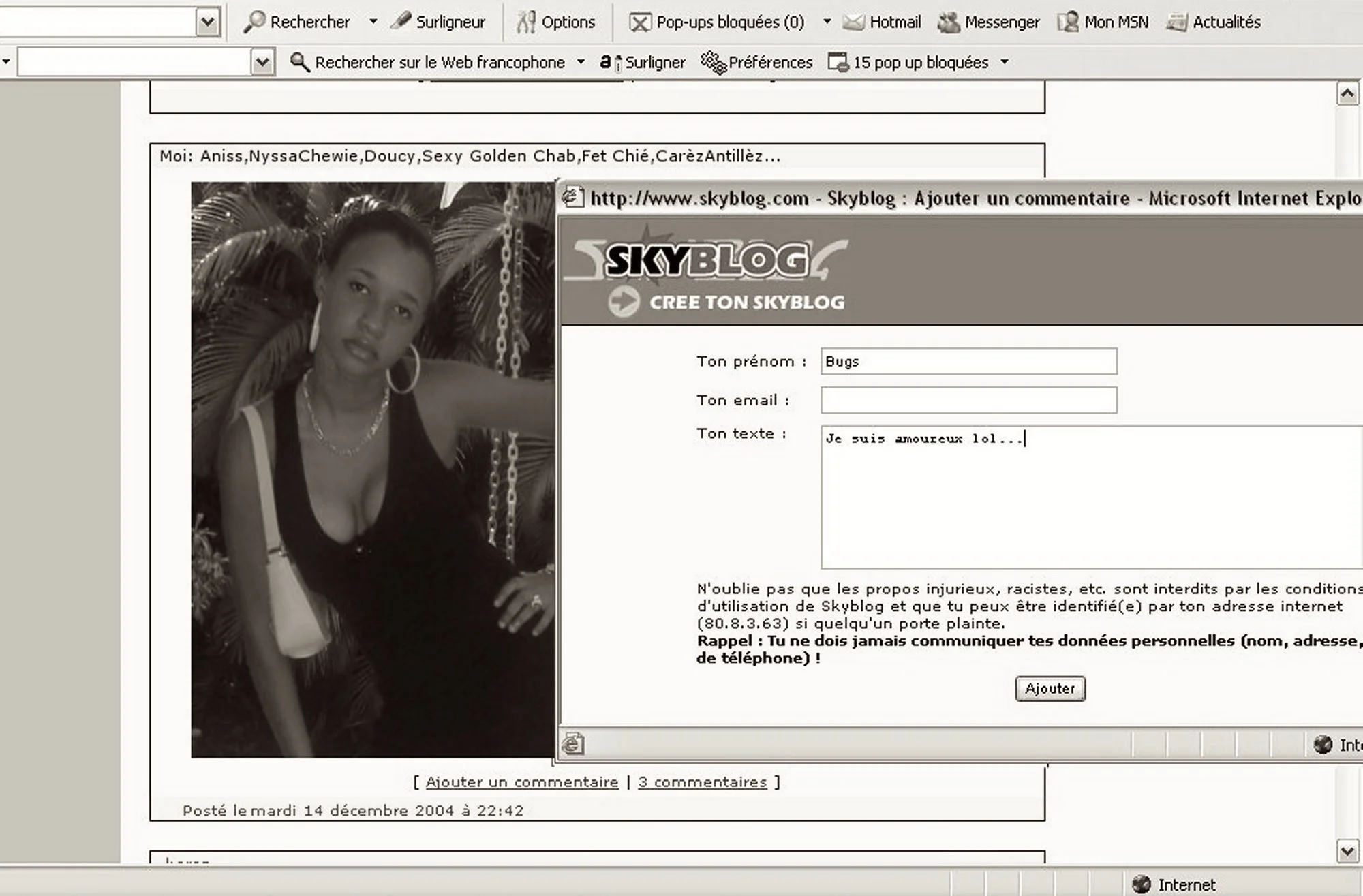View the 3 commentaires link

click(702, 782)
